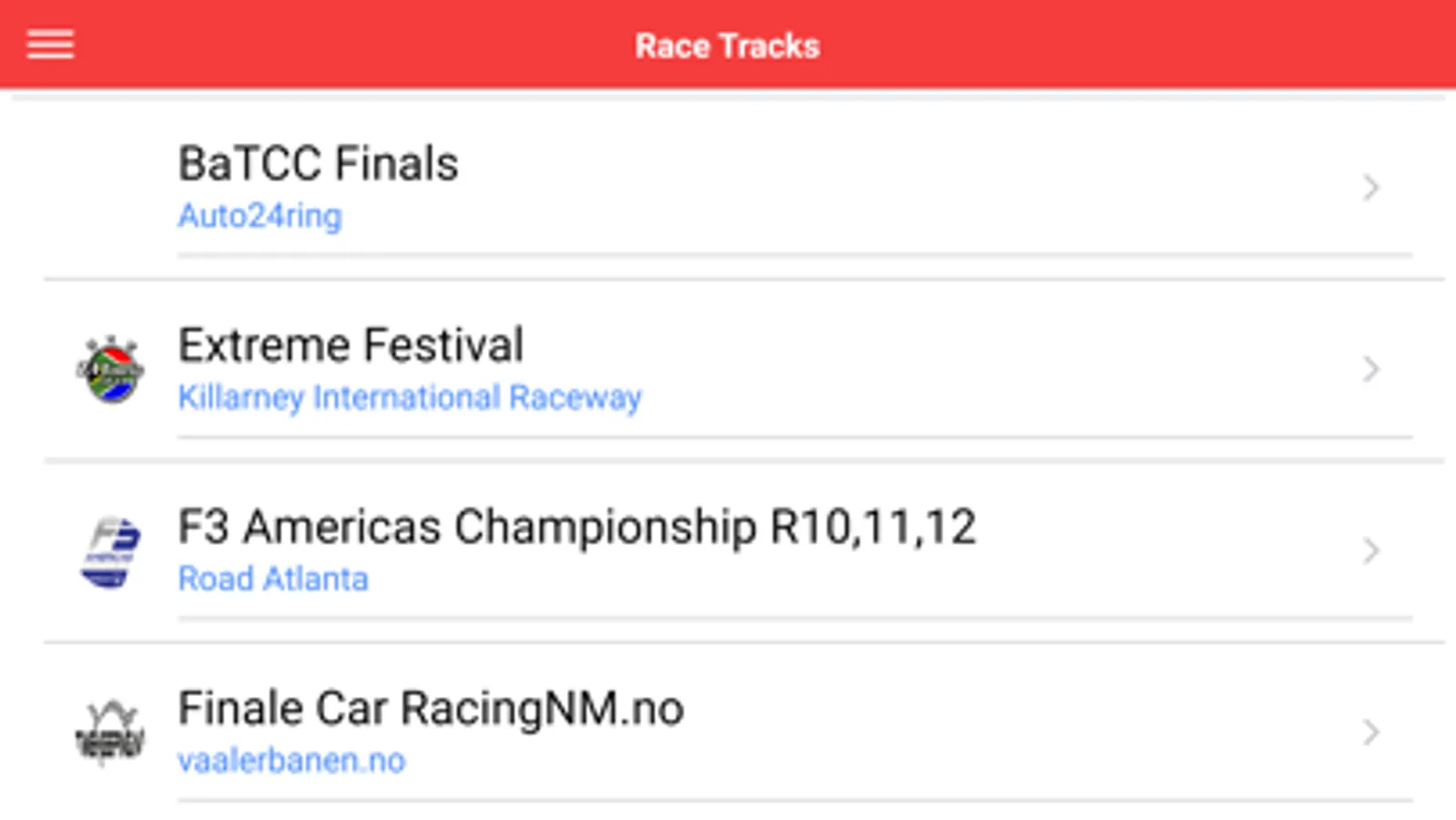Viewport: 1456px width, 820px height.
Task: Open F3 Americas Championship via chevron arrow
Action: 1370,550
